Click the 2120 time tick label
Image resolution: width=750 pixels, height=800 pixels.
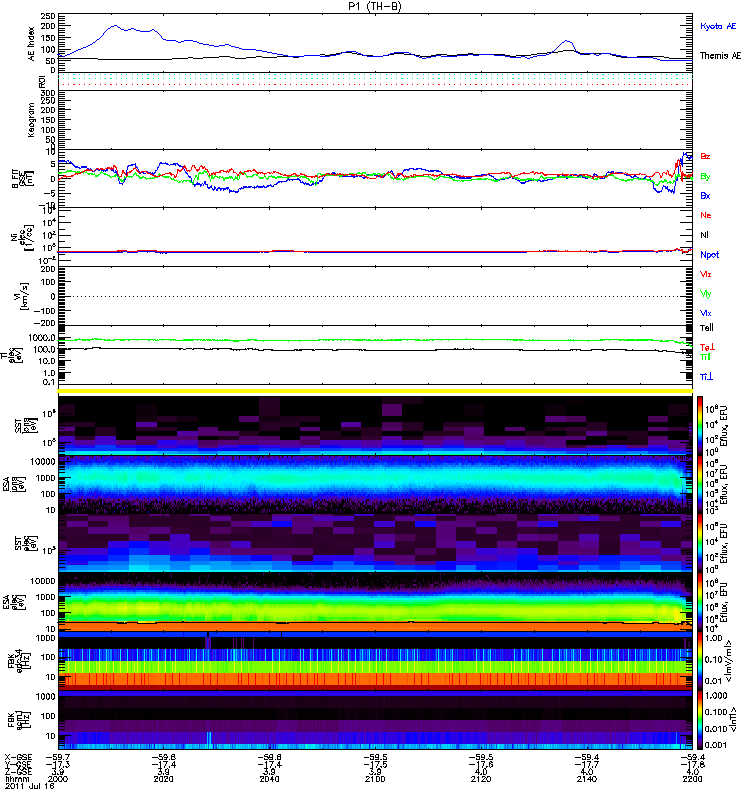tap(481, 779)
